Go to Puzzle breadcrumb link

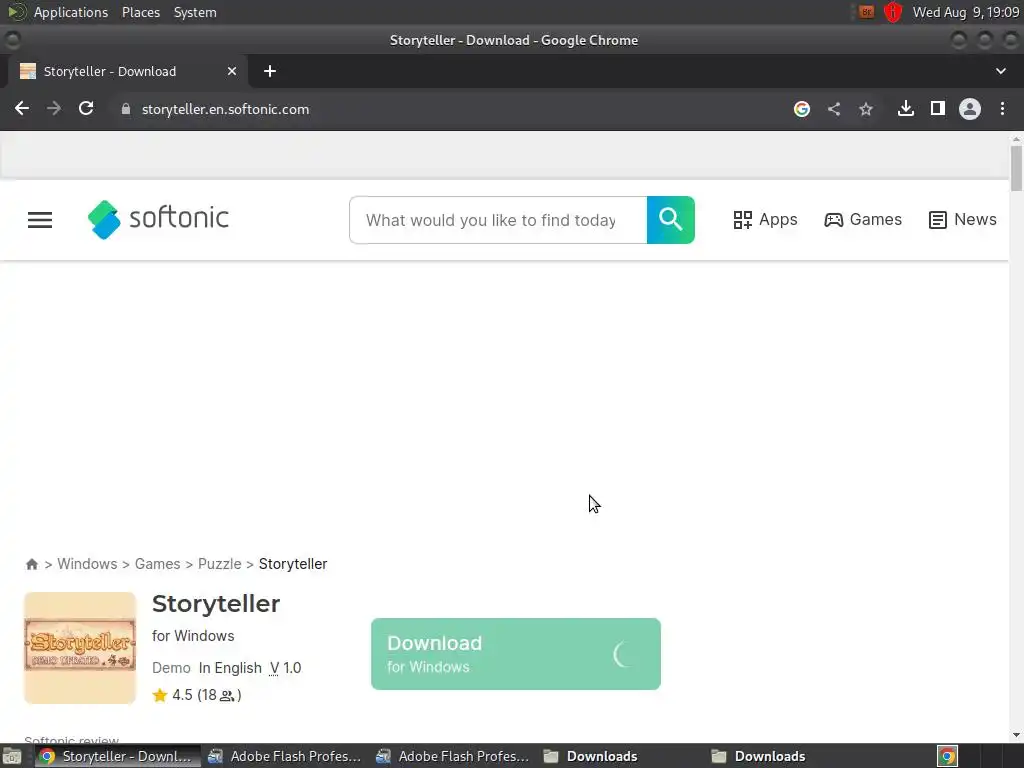pos(219,564)
